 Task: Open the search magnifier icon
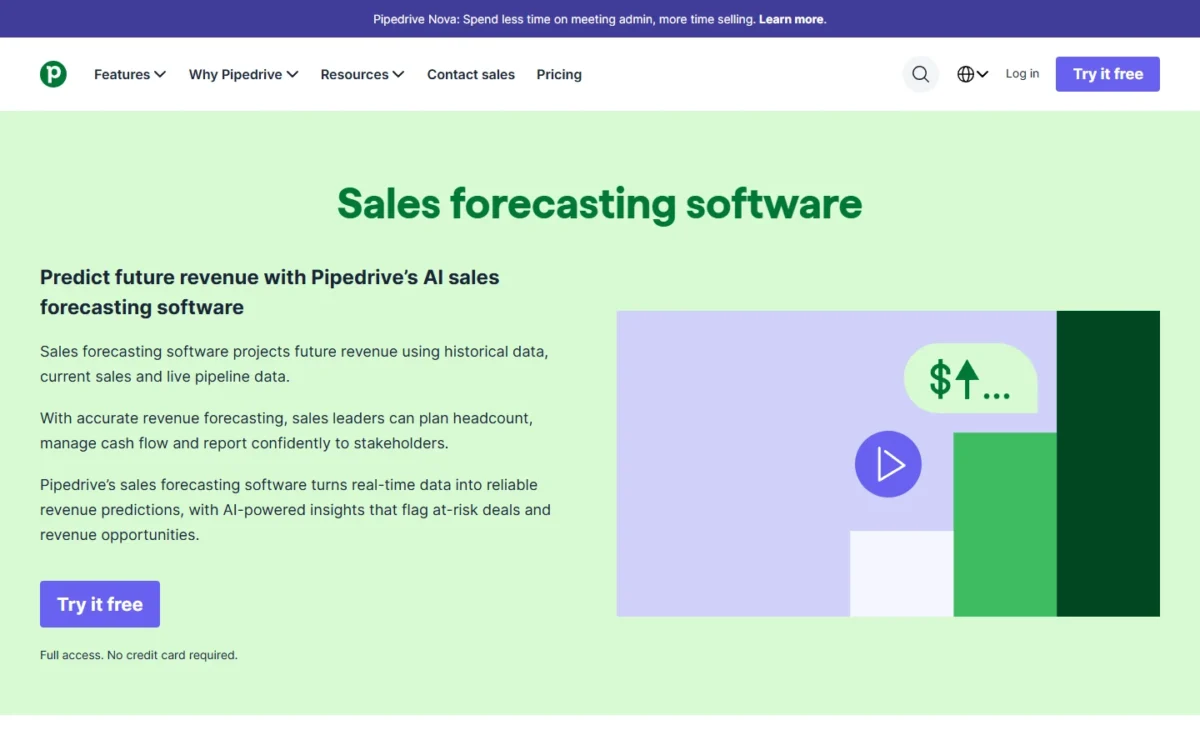tap(921, 74)
